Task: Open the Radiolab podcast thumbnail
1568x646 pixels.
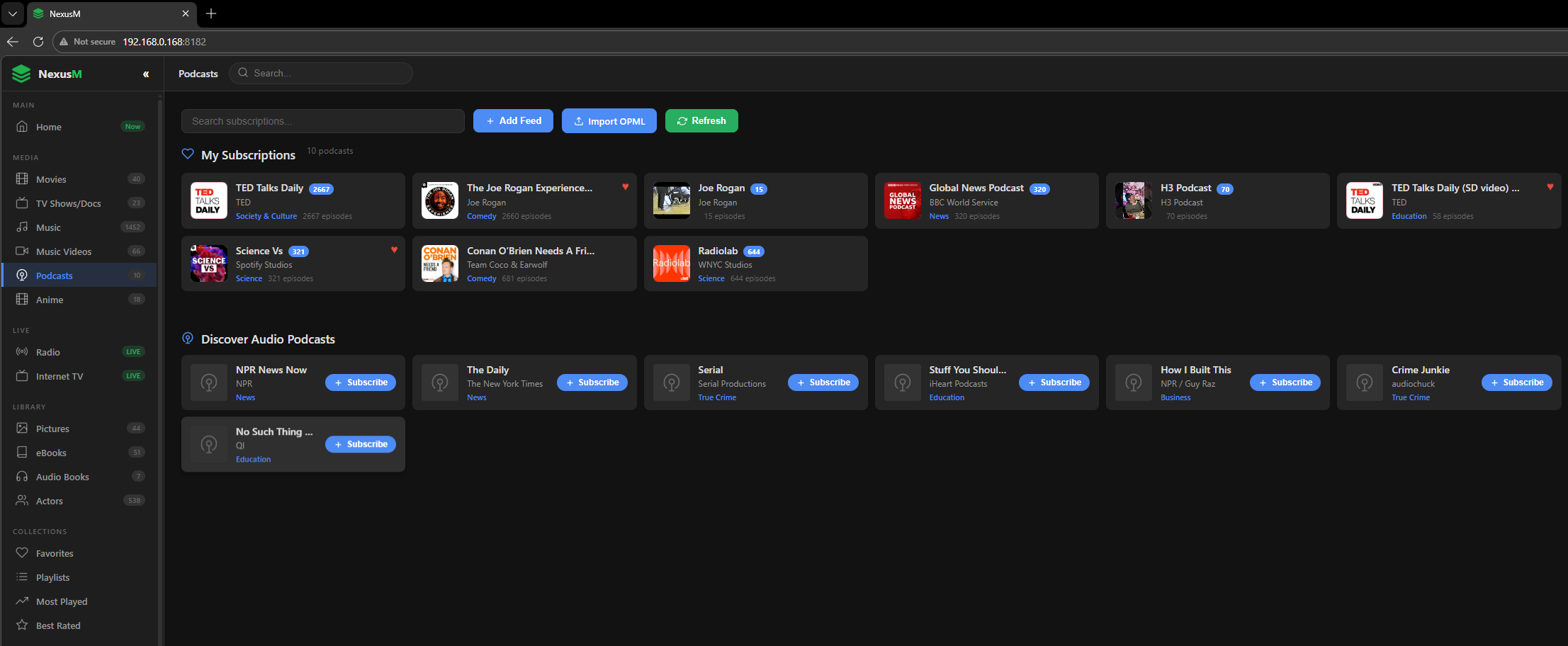Action: (671, 263)
